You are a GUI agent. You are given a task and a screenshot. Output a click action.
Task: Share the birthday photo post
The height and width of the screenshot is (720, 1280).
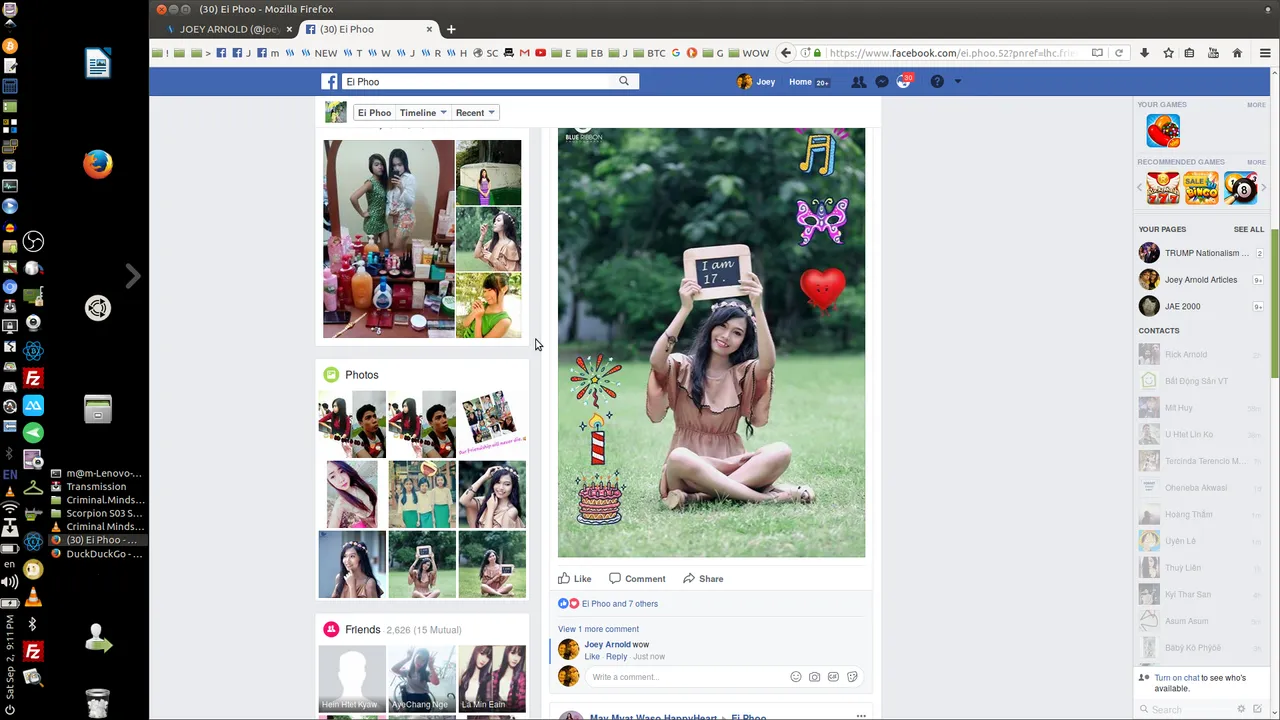pyautogui.click(x=703, y=579)
